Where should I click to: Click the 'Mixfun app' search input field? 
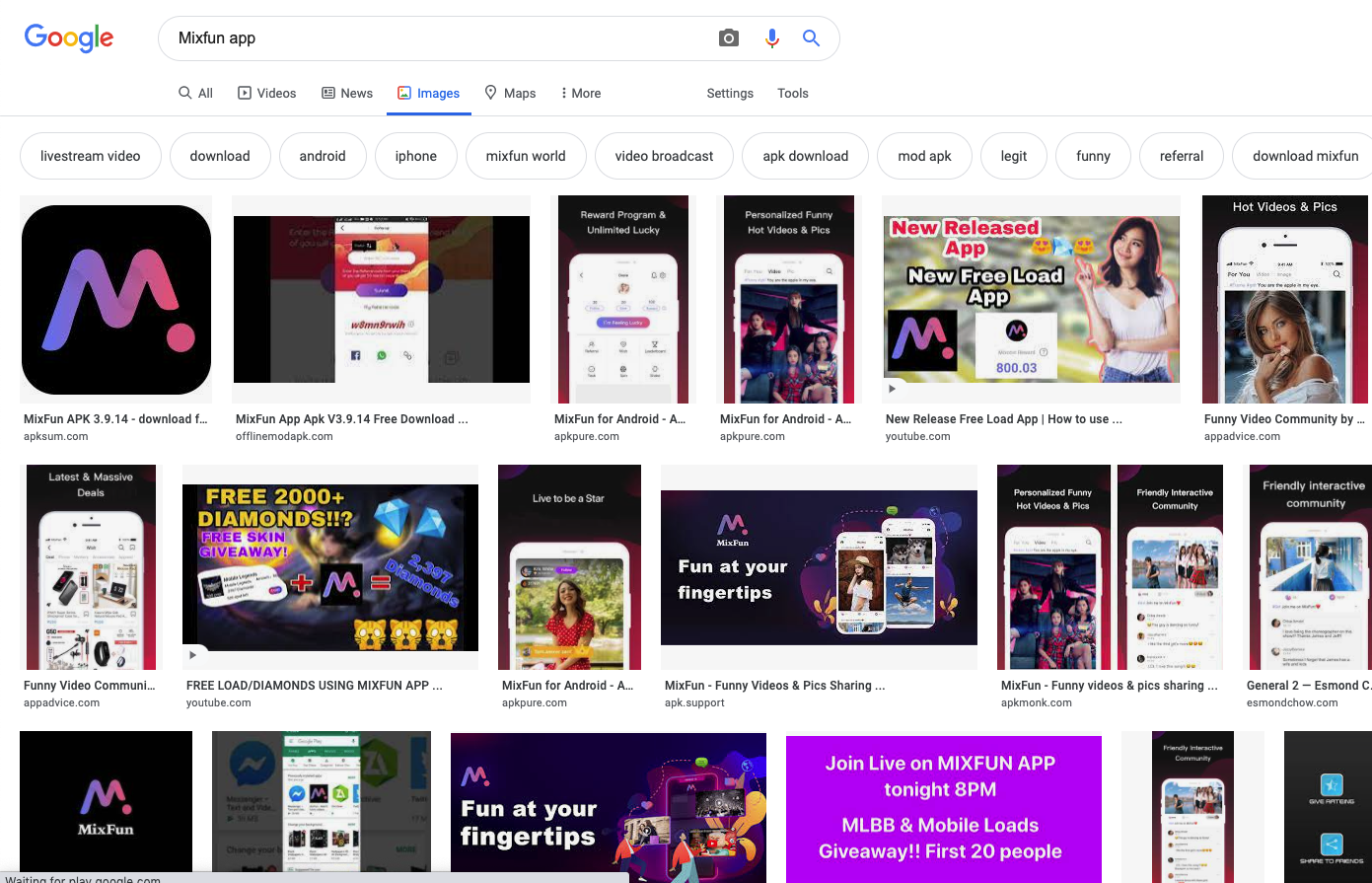[434, 38]
